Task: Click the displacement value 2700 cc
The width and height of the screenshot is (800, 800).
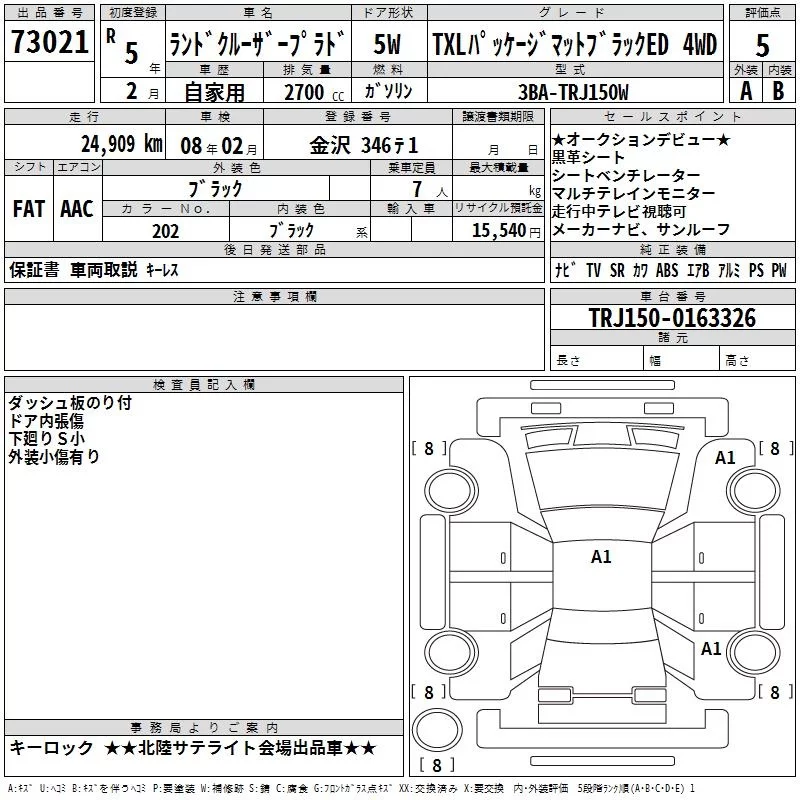Action: tap(313, 92)
